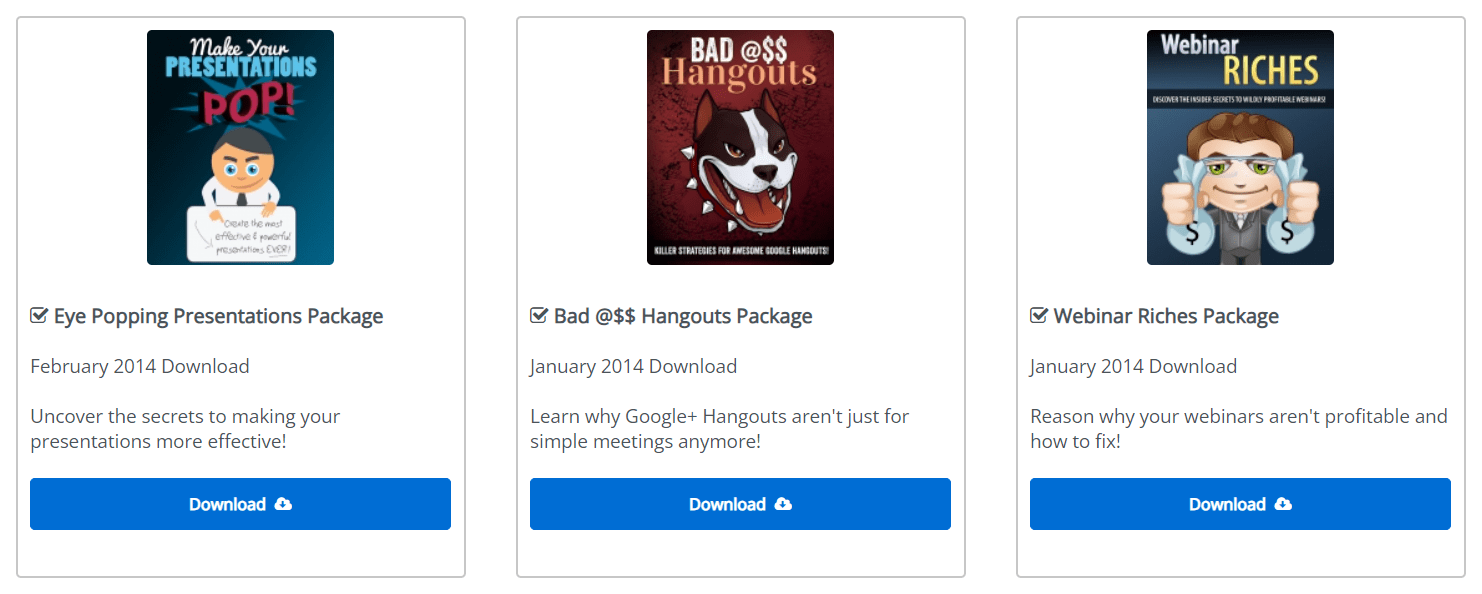Select the Bad @$$ Hangouts Package title

pos(683,317)
